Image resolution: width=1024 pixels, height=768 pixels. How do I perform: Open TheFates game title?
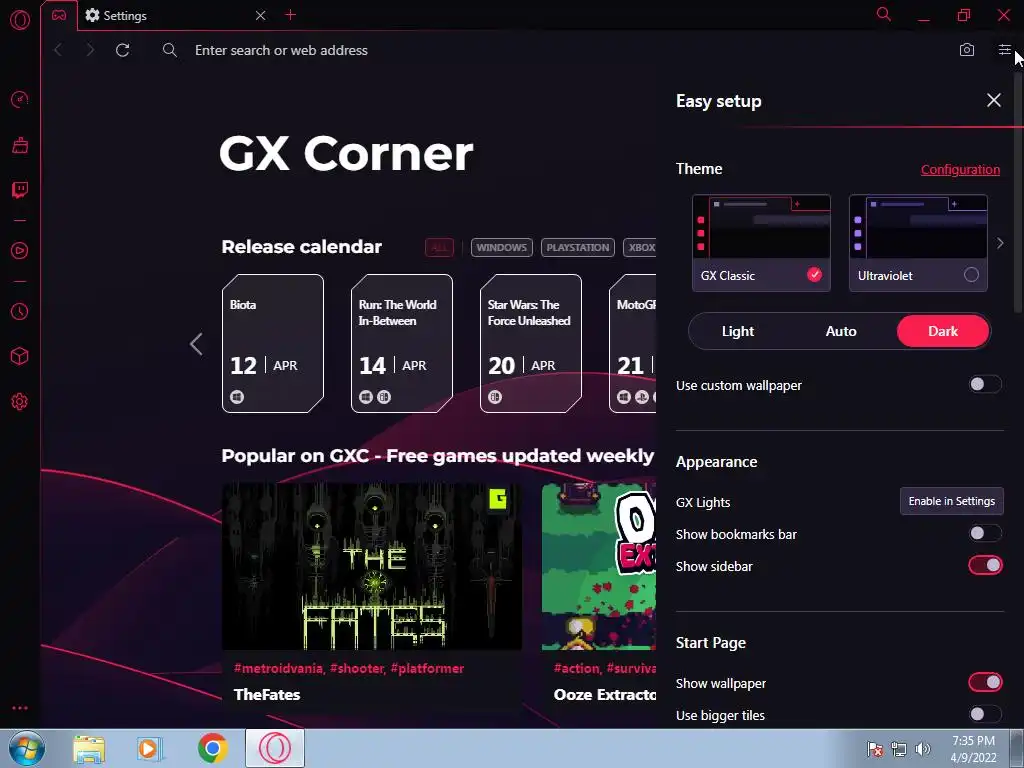click(x=267, y=694)
